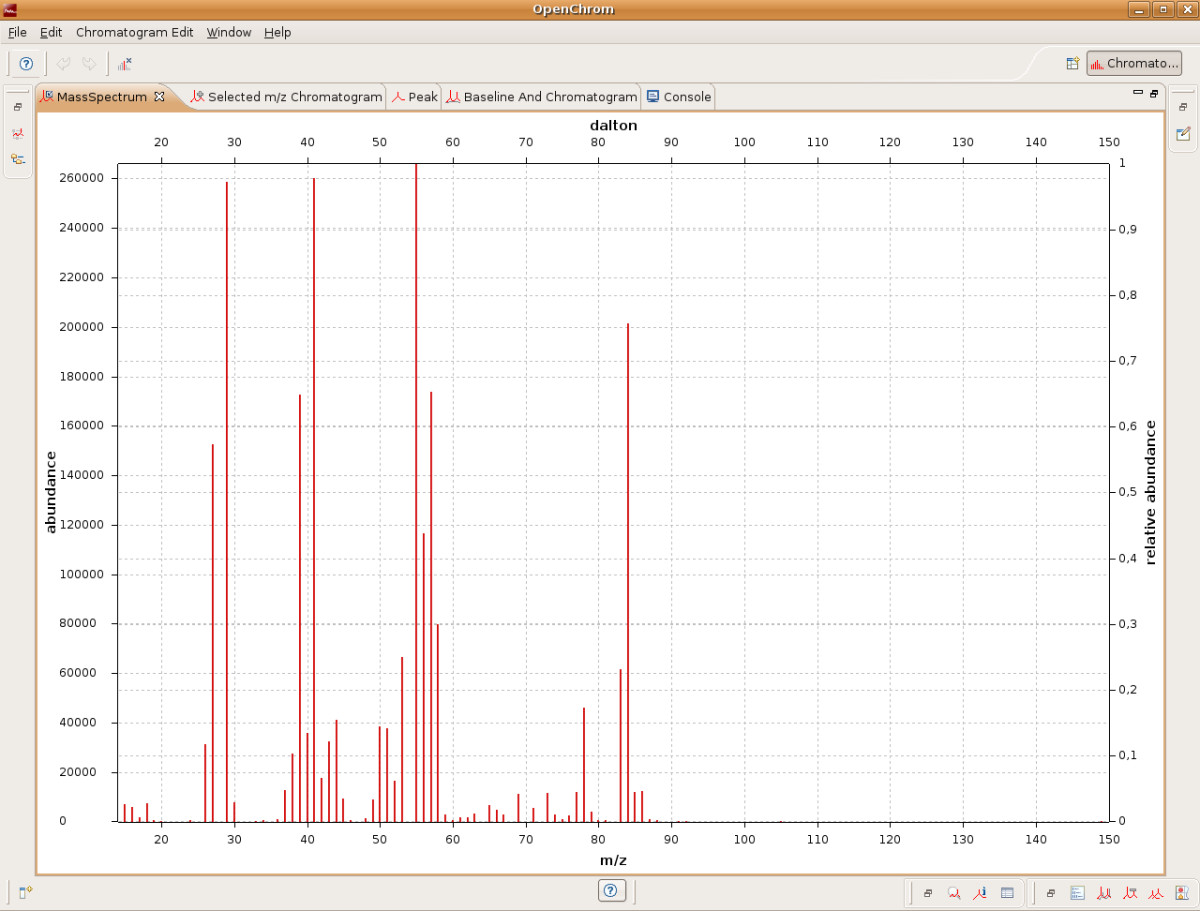This screenshot has height=911, width=1200.
Task: Open the peaks-with-gray-marker icon in status bar
Action: pos(1130,893)
